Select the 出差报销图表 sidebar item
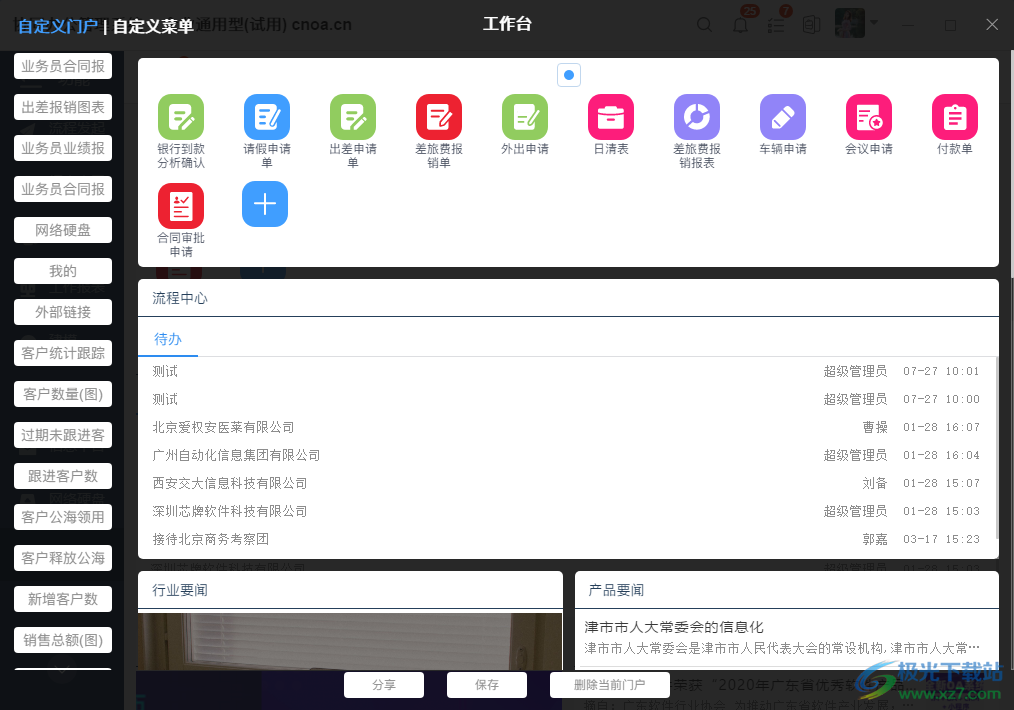Image resolution: width=1014 pixels, height=710 pixels. 63,107
